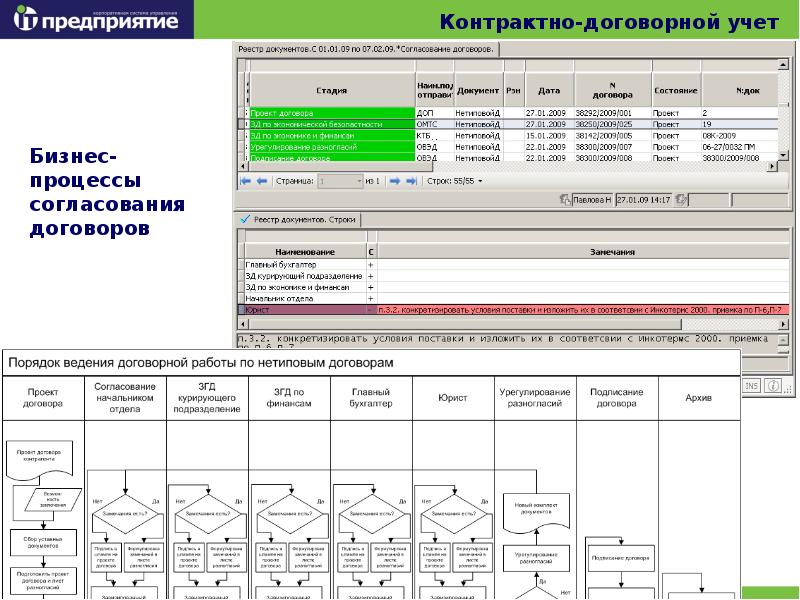Select the Реестр документов. Строки tab
This screenshot has height=600, width=800.
(296, 219)
